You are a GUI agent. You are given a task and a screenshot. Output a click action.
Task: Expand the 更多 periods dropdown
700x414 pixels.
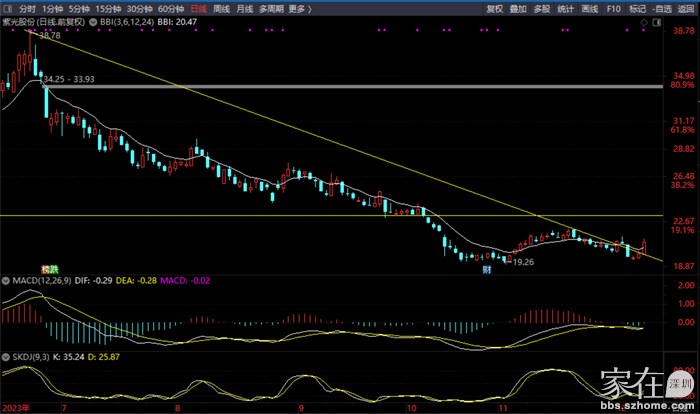click(297, 8)
